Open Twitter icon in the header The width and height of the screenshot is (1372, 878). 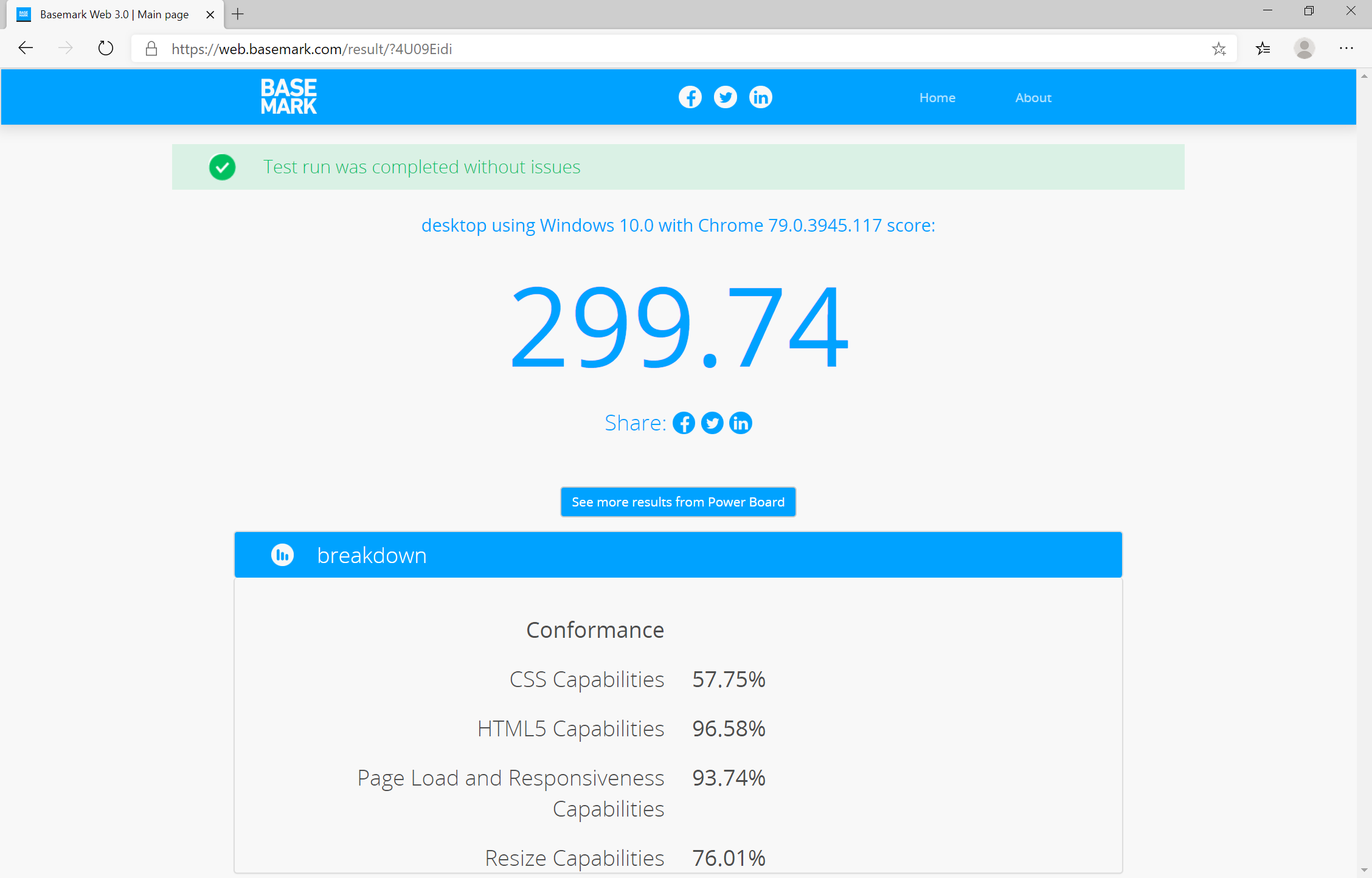(726, 97)
